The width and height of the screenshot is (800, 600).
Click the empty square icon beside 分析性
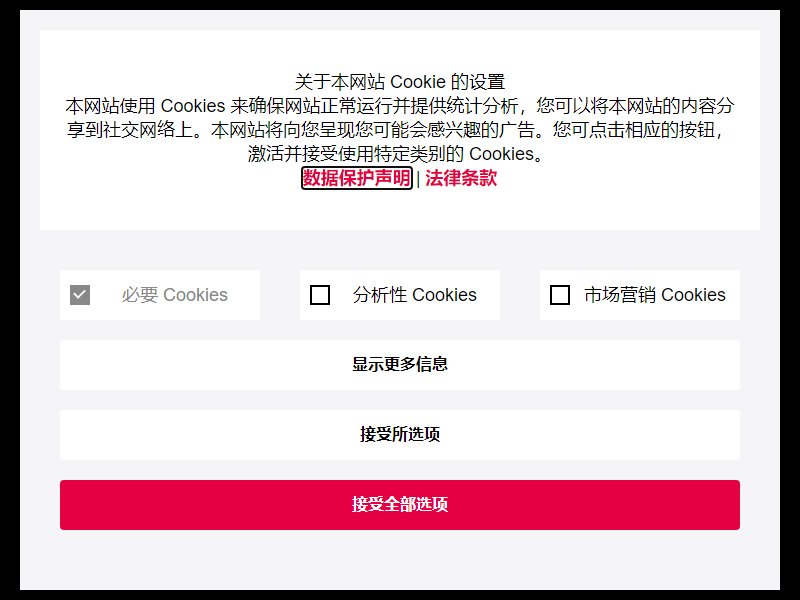320,295
